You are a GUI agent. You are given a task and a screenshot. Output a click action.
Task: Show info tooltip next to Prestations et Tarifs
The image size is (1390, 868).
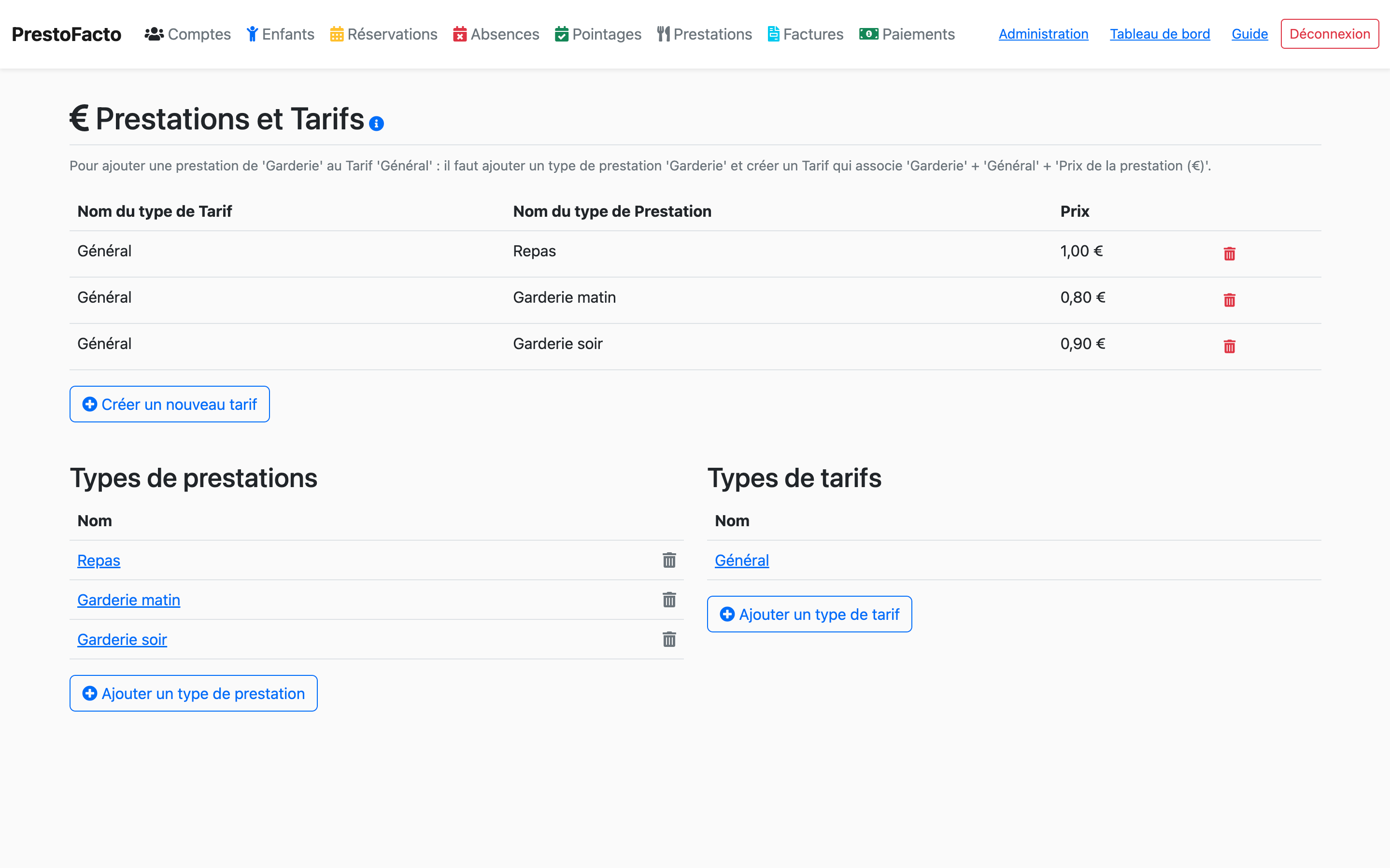(377, 124)
